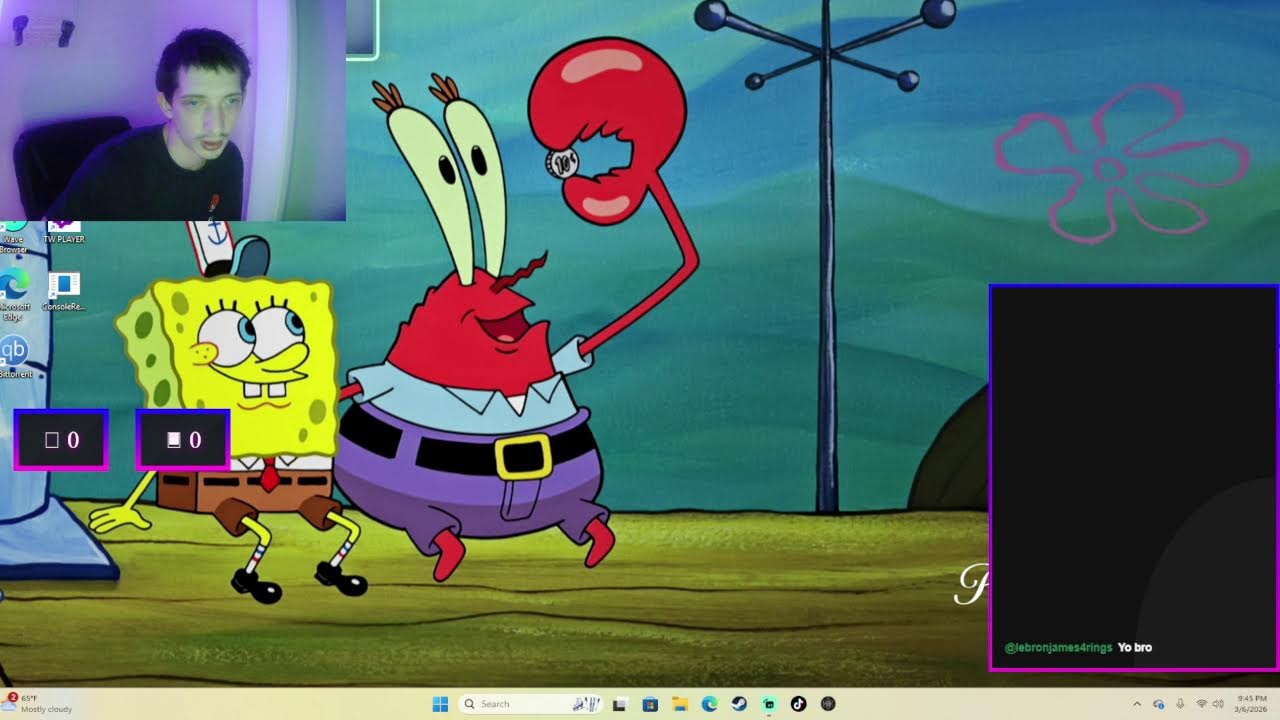Open Task View from the taskbar
Image resolution: width=1280 pixels, height=720 pixels.
pyautogui.click(x=619, y=704)
